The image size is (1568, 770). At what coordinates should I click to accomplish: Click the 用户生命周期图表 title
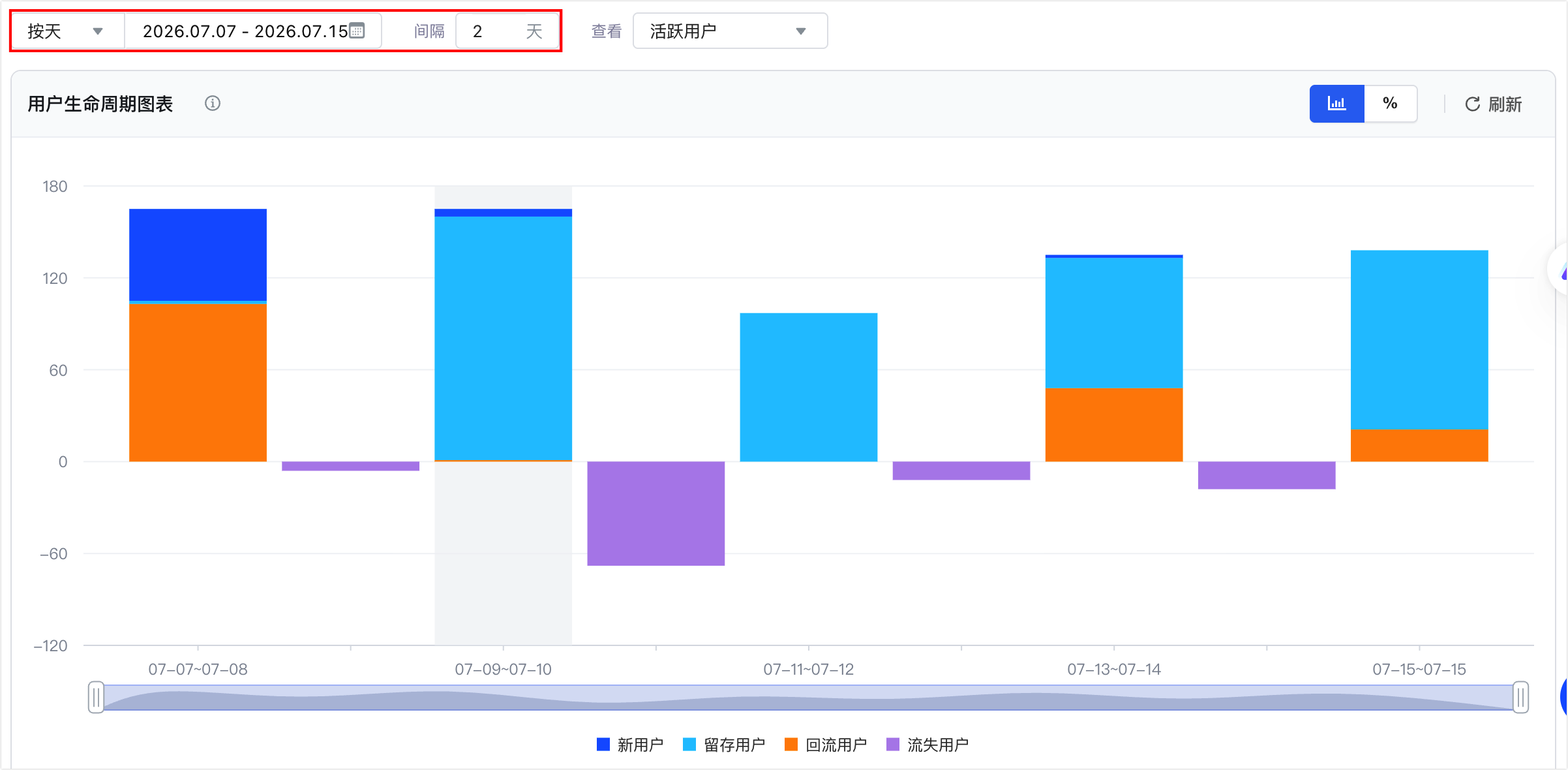100,104
